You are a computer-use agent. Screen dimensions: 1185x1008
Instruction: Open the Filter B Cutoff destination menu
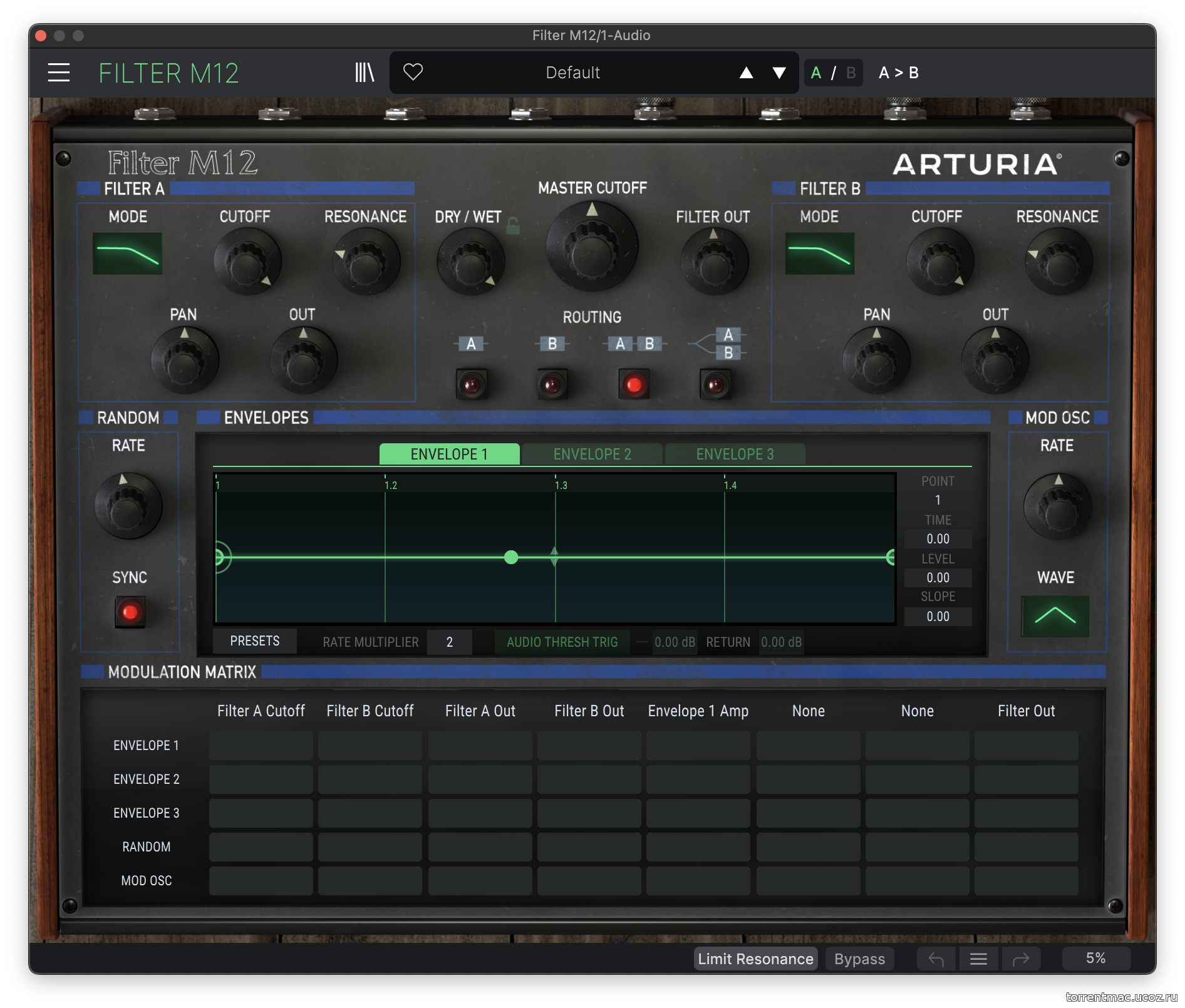(370, 711)
